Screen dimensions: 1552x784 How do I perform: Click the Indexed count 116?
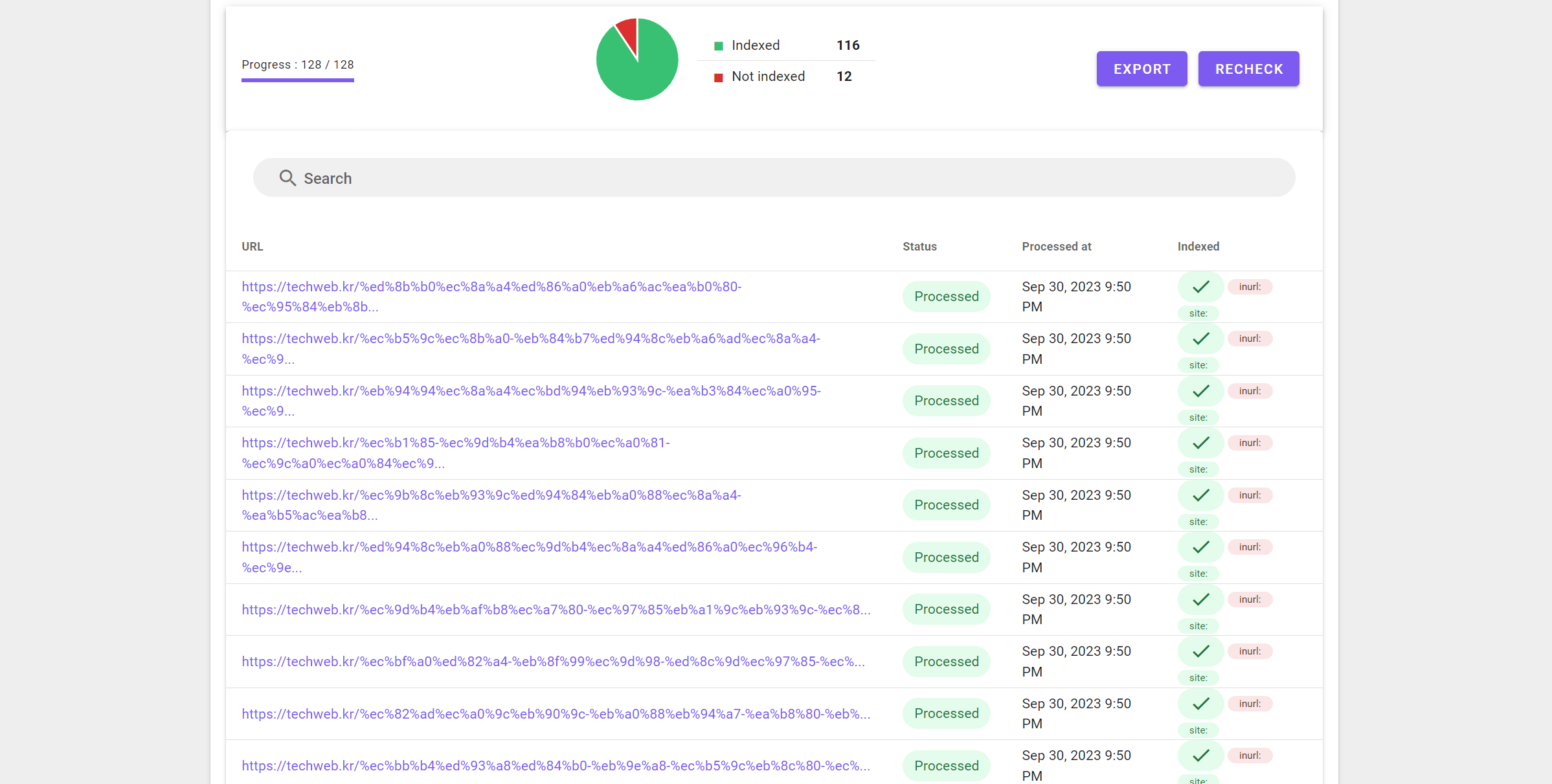point(848,45)
